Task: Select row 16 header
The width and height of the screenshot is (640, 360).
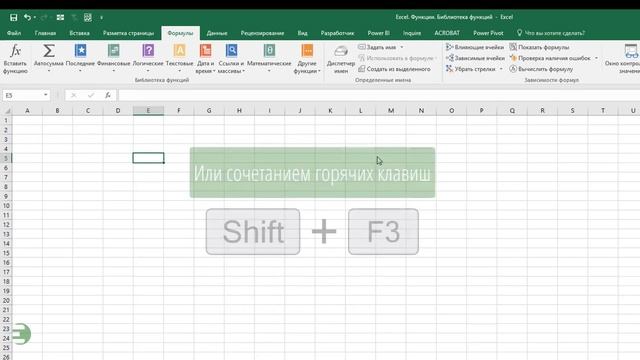Action: (6, 262)
